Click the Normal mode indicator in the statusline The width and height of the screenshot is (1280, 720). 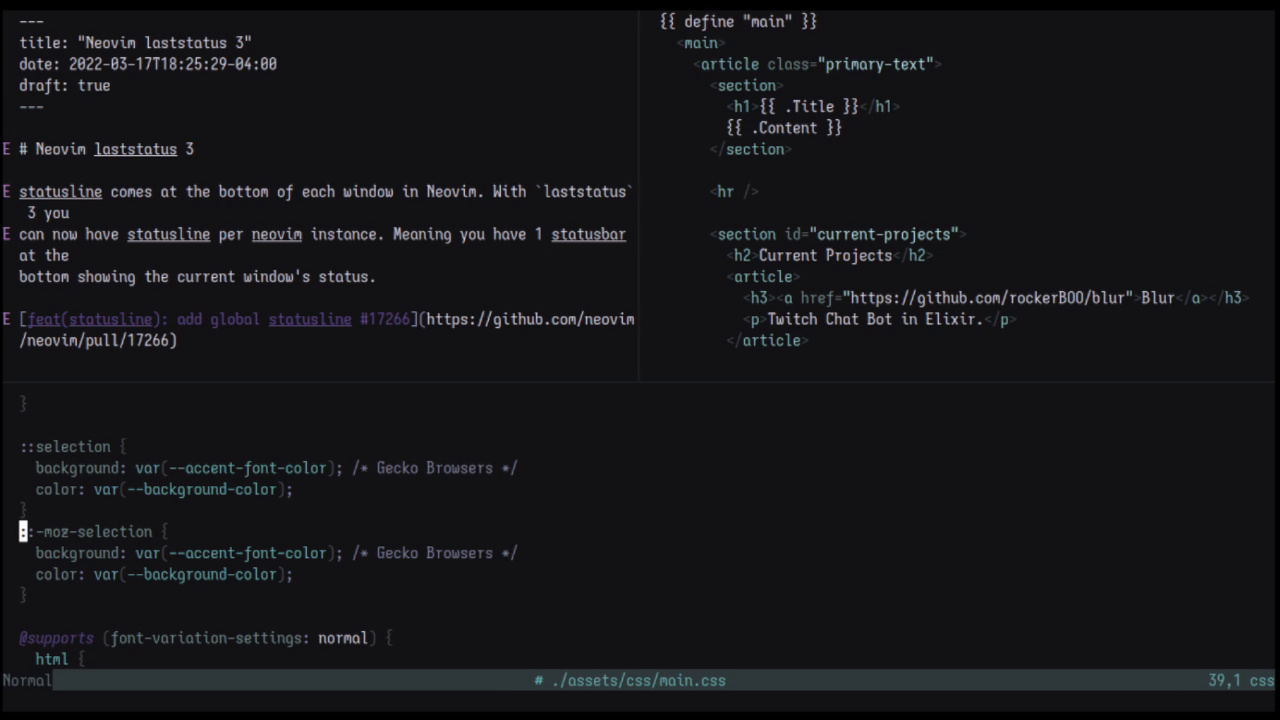(26, 680)
